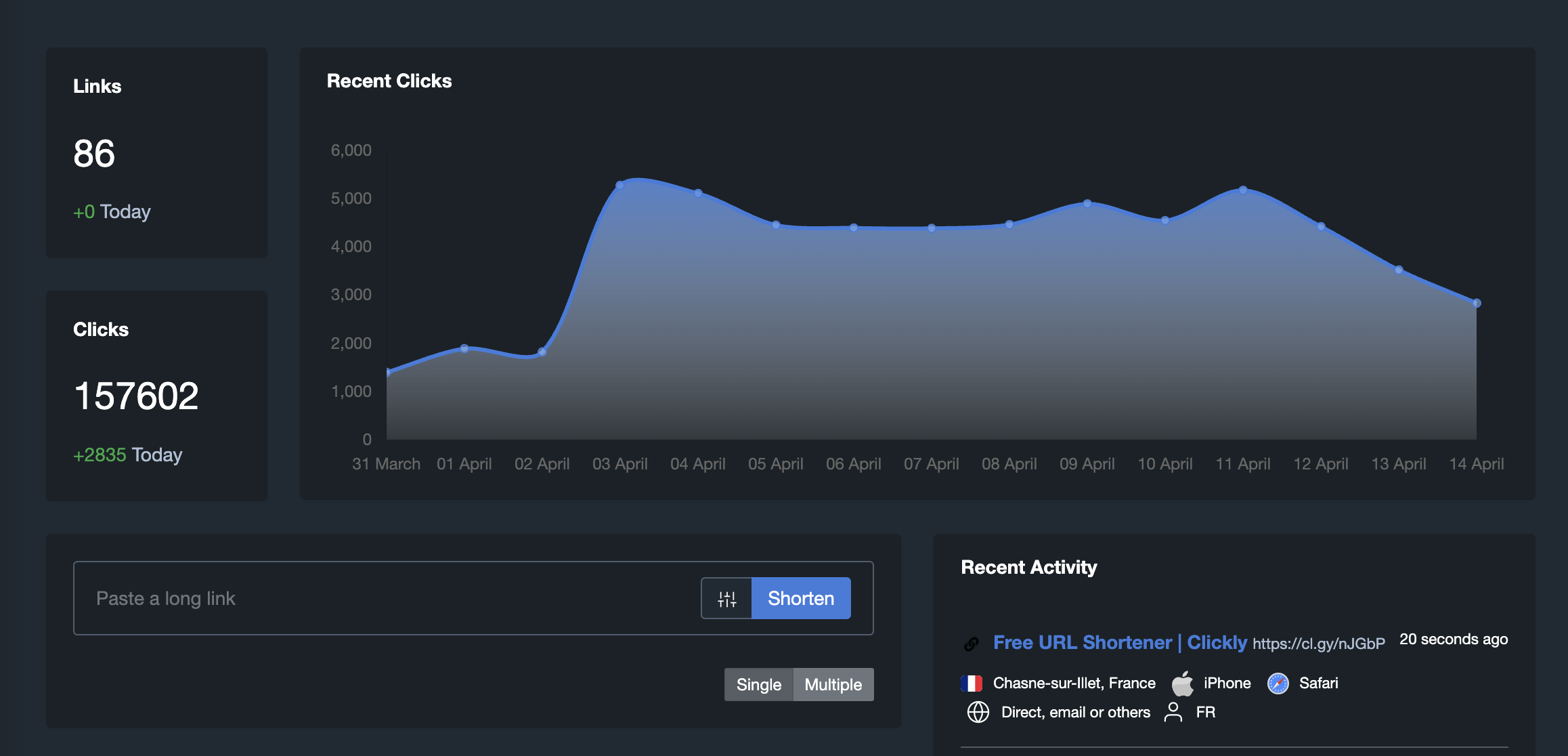Viewport: 1568px width, 756px height.
Task: Open Free URL Shortener | Clickly link
Action: pos(1120,642)
